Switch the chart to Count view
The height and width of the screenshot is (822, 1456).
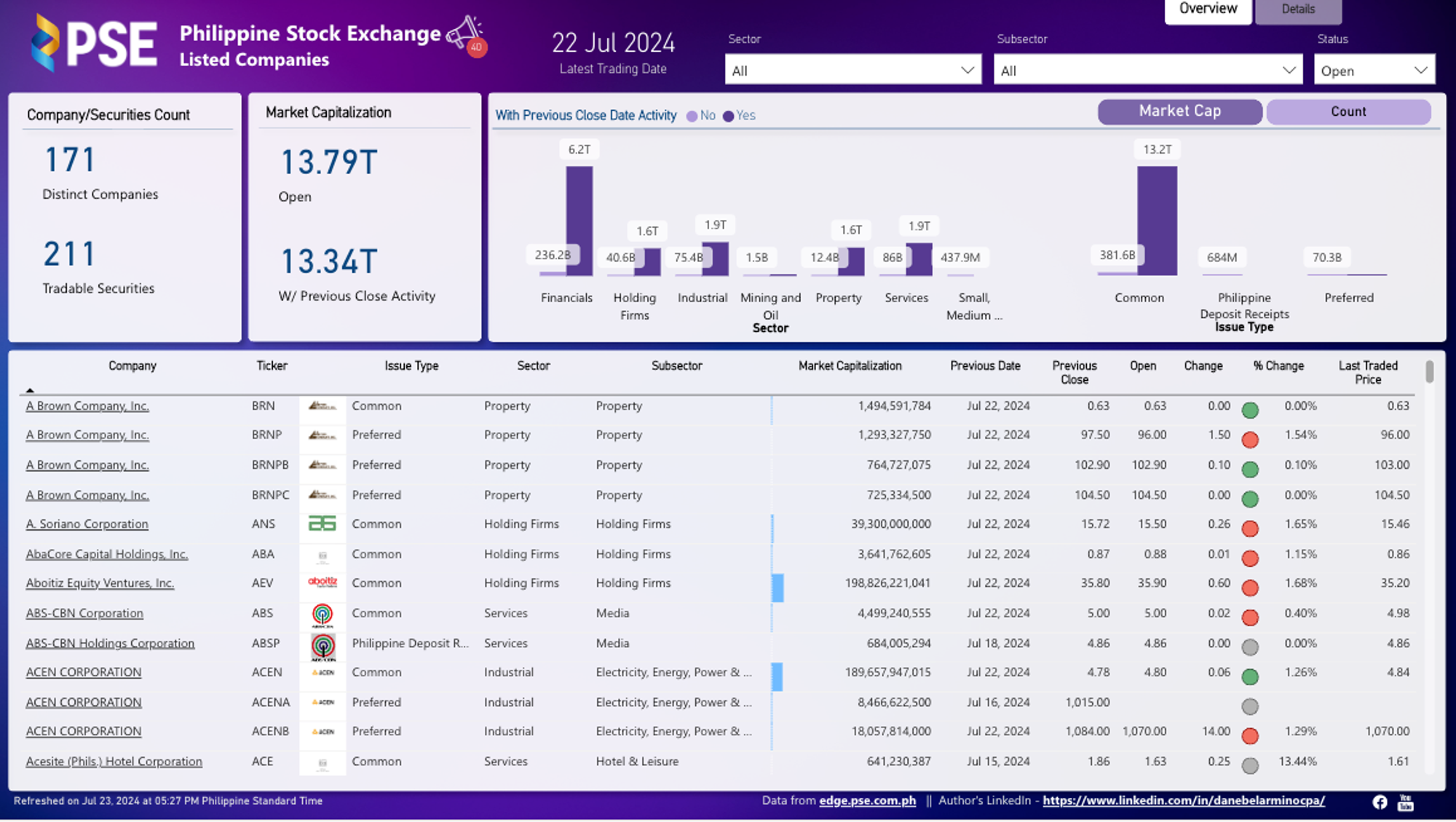(x=1348, y=111)
